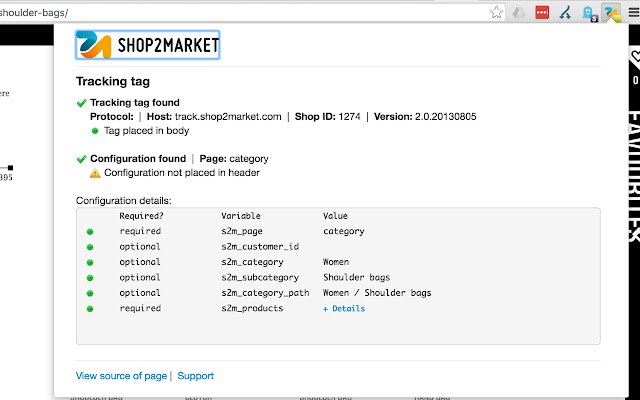Select the host text track.shop2market.com
The width and height of the screenshot is (640, 400).
(x=228, y=117)
